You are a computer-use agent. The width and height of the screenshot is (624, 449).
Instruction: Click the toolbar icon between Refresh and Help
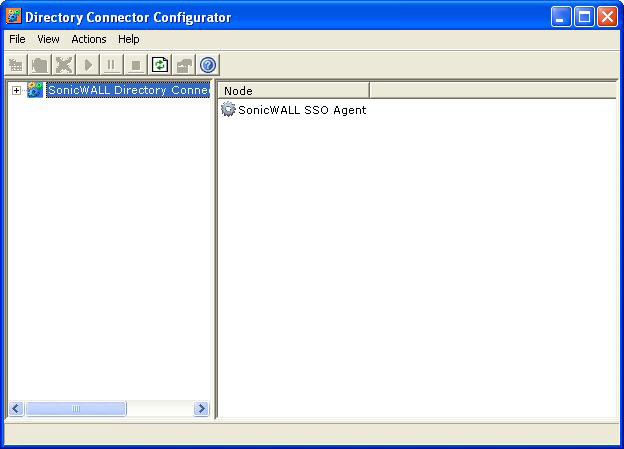coord(184,65)
